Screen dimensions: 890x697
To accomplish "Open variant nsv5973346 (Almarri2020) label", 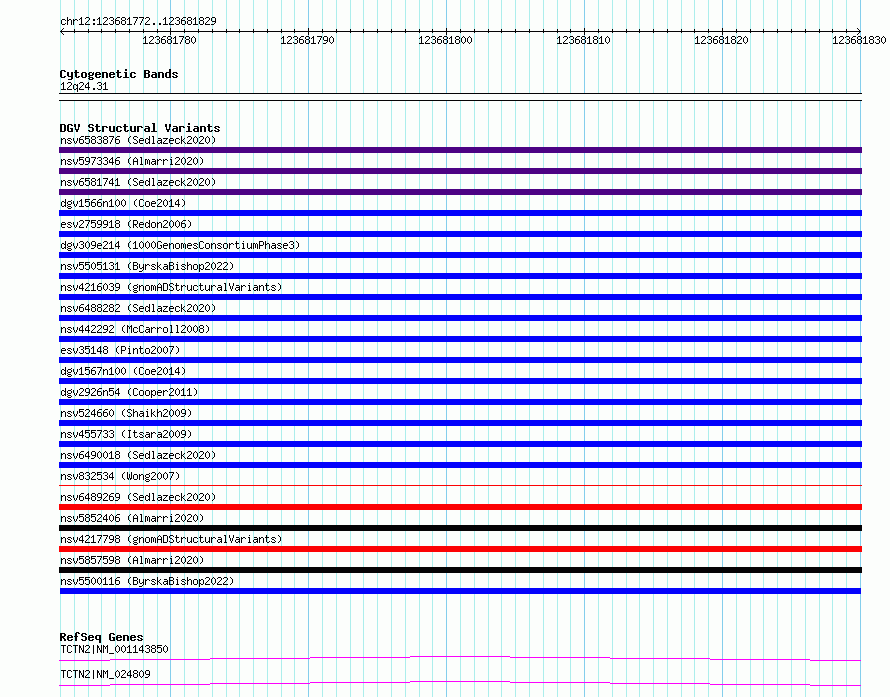I will (x=132, y=161).
